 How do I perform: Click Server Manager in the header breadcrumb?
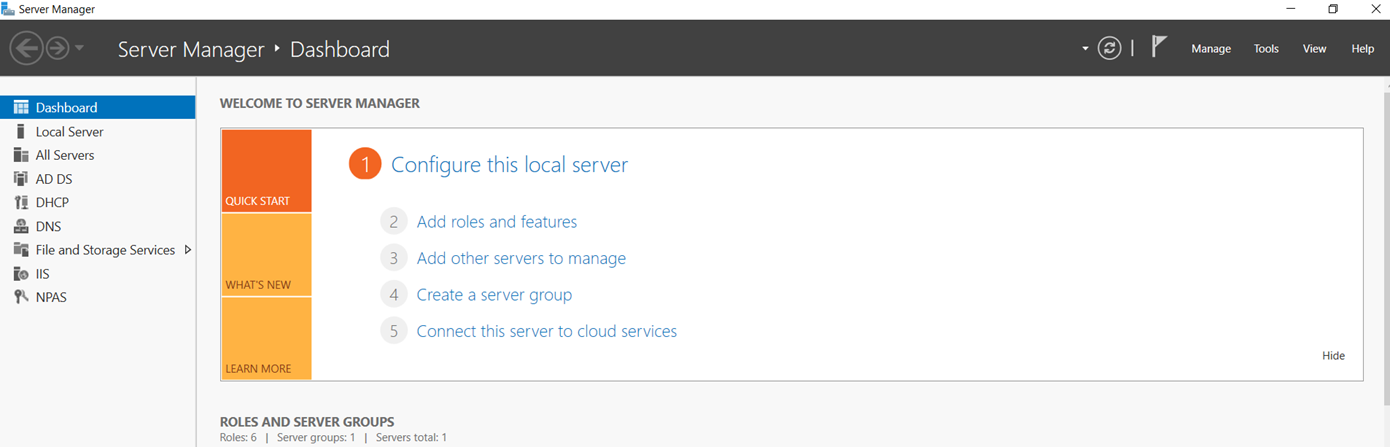point(191,49)
